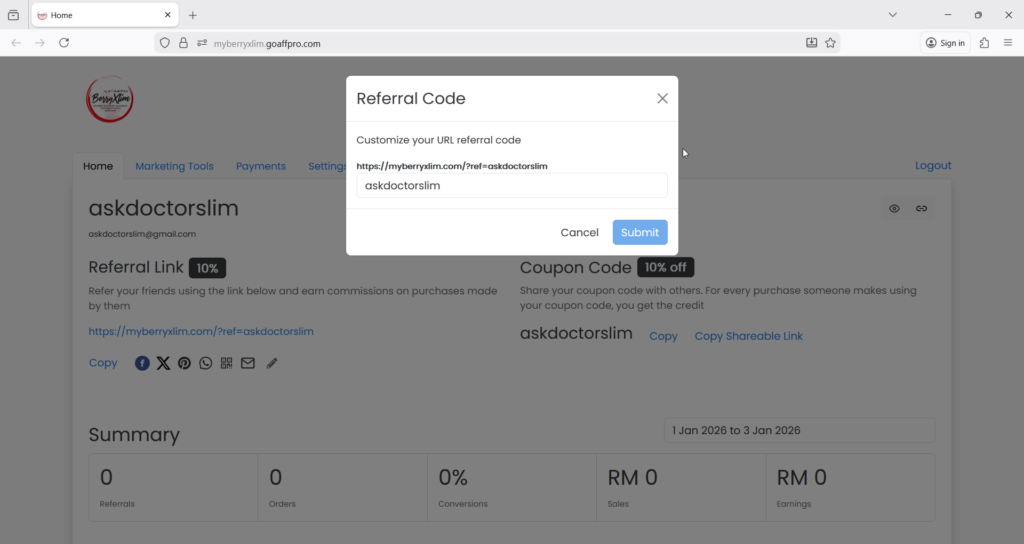This screenshot has height=544, width=1024.
Task: Toggle the eye visibility icon
Action: click(x=894, y=208)
